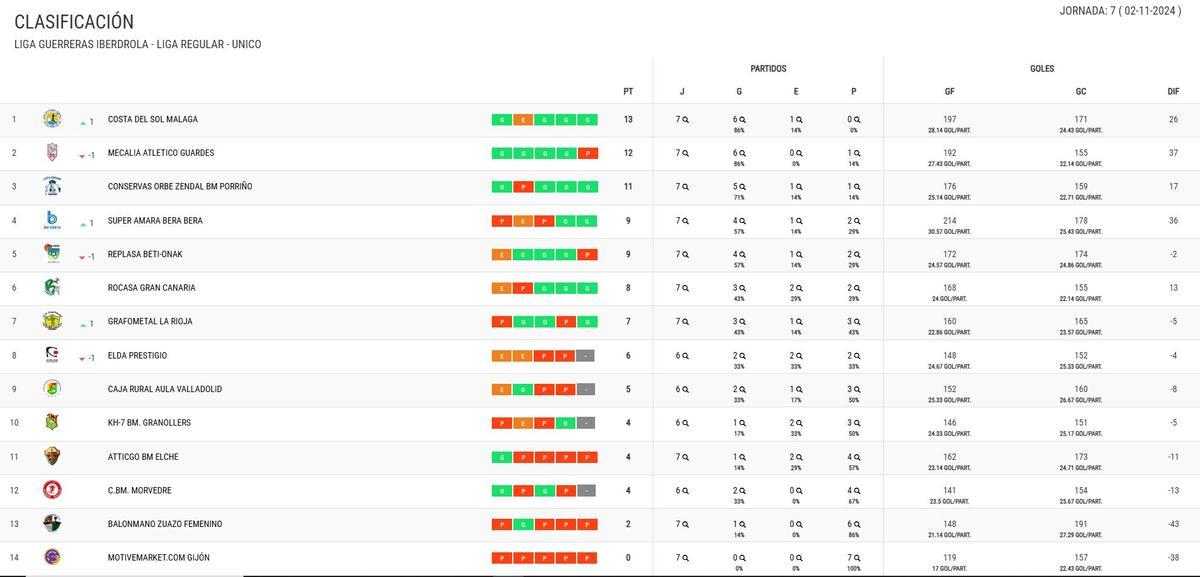Click the Motivemarket.com Gijón team logo
This screenshot has width=1200, height=577.
pos(52,557)
